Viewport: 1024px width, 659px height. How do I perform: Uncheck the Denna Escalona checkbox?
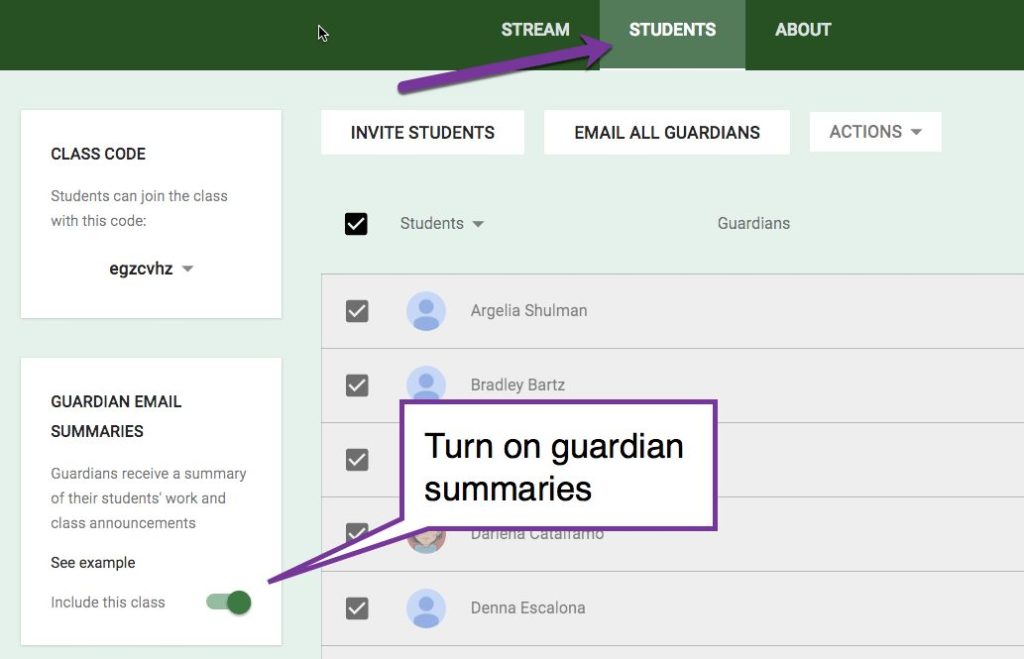point(357,608)
